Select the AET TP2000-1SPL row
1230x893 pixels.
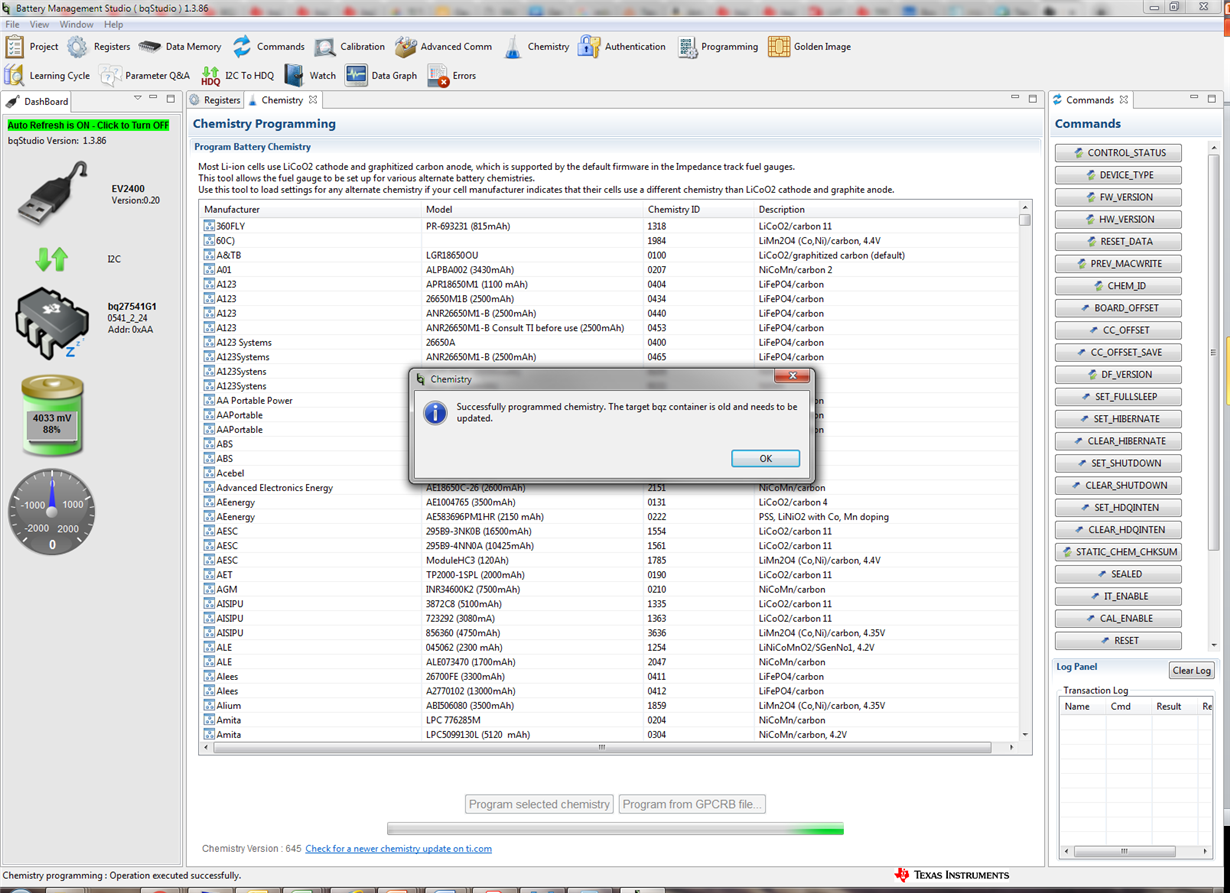tap(609, 575)
